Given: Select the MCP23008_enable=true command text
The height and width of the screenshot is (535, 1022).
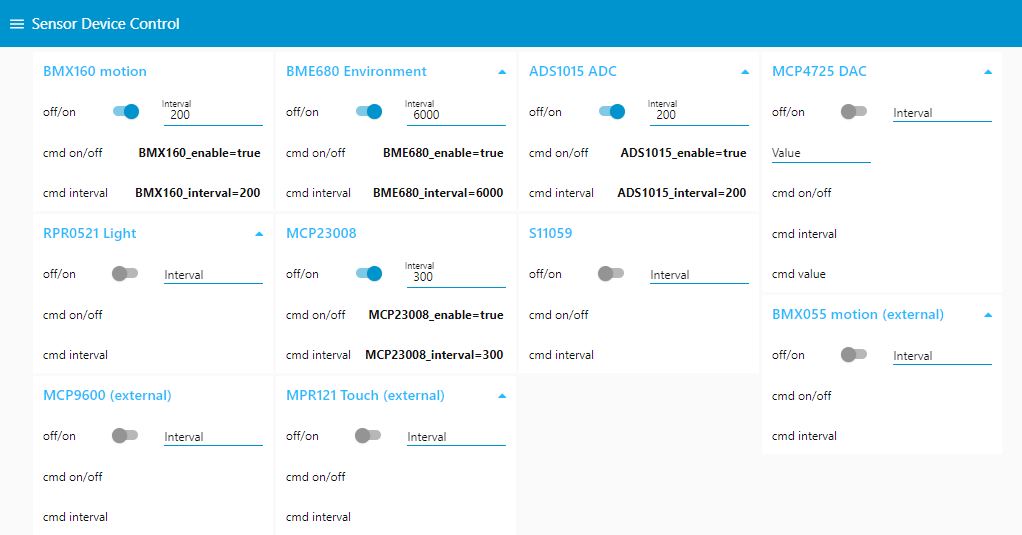Looking at the screenshot, I should click(x=436, y=315).
